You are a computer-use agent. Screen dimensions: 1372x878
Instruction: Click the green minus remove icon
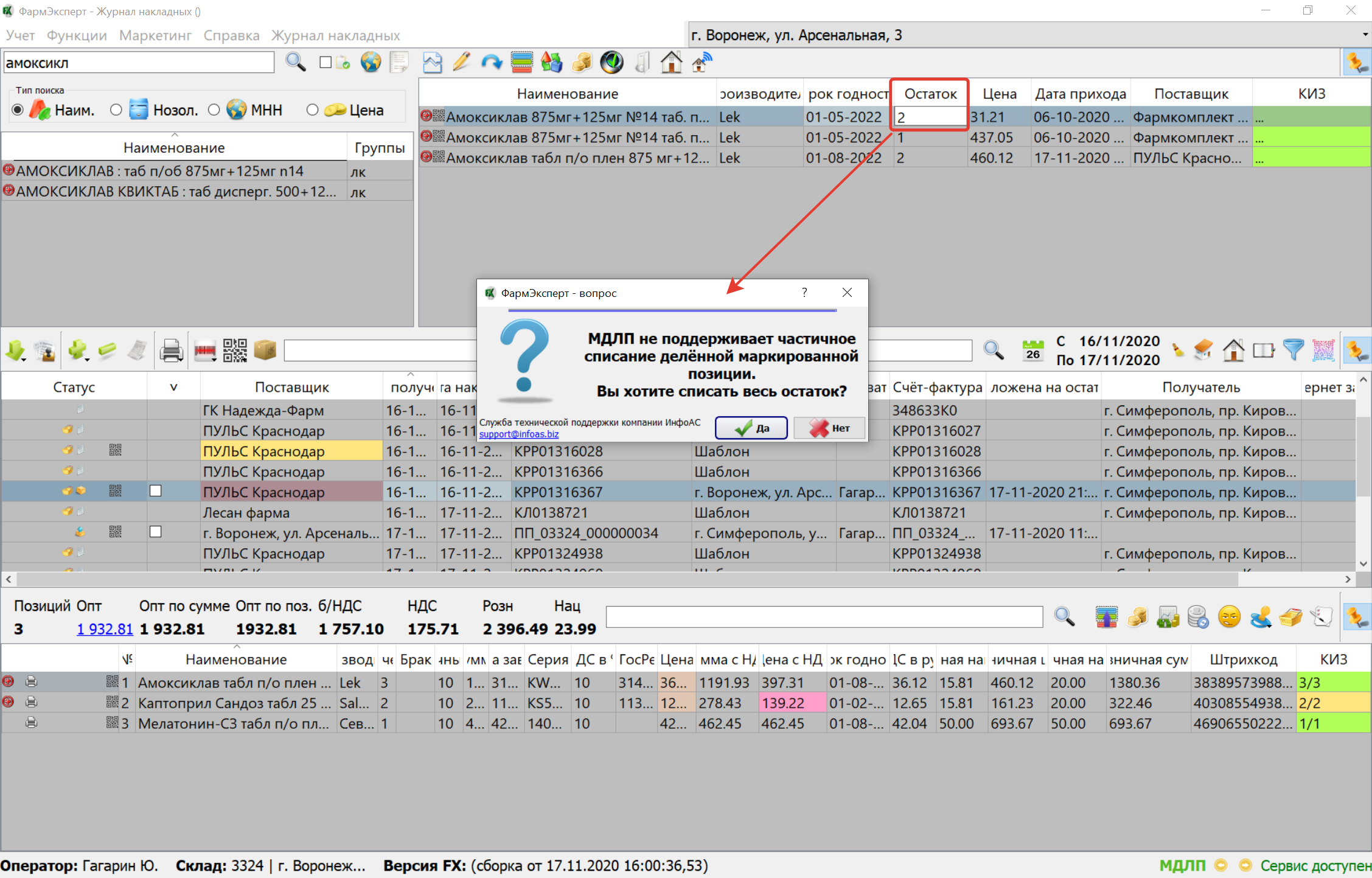point(107,350)
